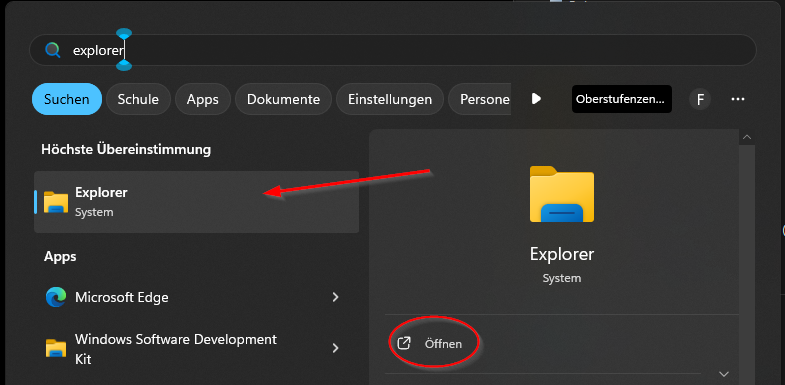The width and height of the screenshot is (785, 385).
Task: Click the Explorer folder icon in best match
Action: [x=56, y=202]
